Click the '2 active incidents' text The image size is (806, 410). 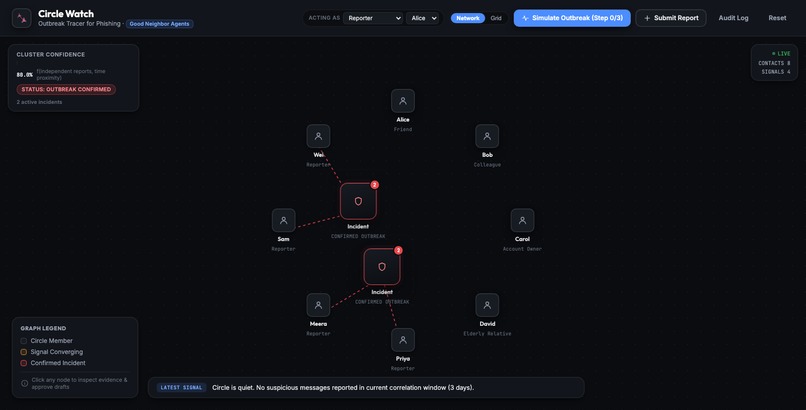point(39,102)
